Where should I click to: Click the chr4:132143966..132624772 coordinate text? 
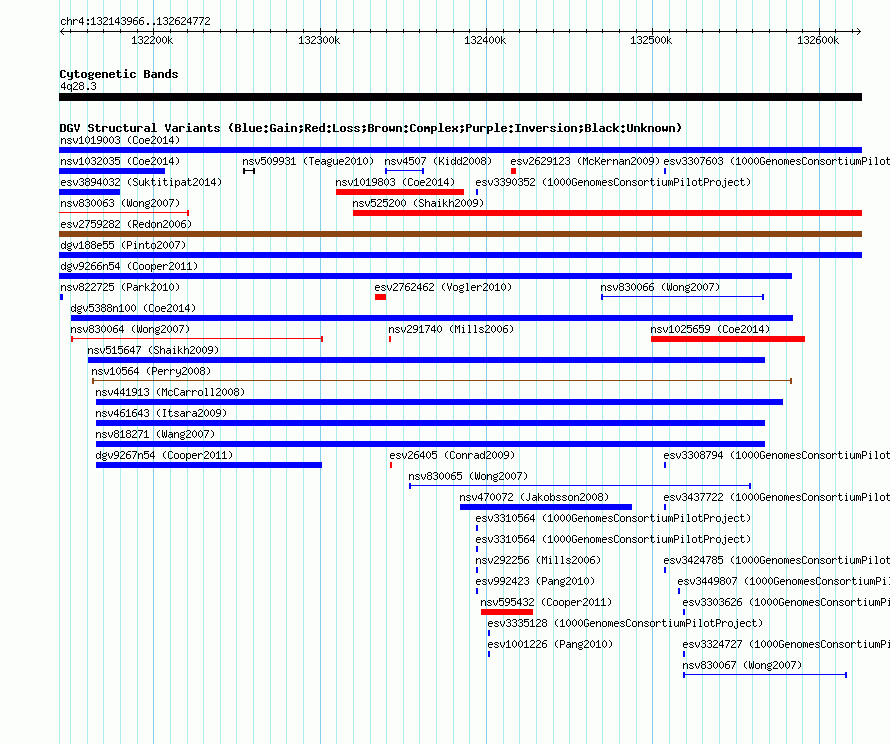[x=135, y=21]
